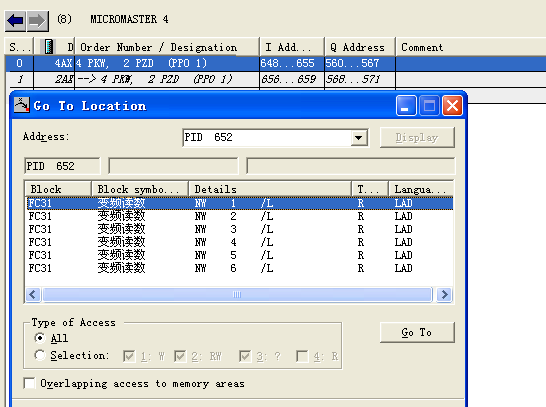Click the Q Address column header
The width and height of the screenshot is (546, 407).
point(360,47)
